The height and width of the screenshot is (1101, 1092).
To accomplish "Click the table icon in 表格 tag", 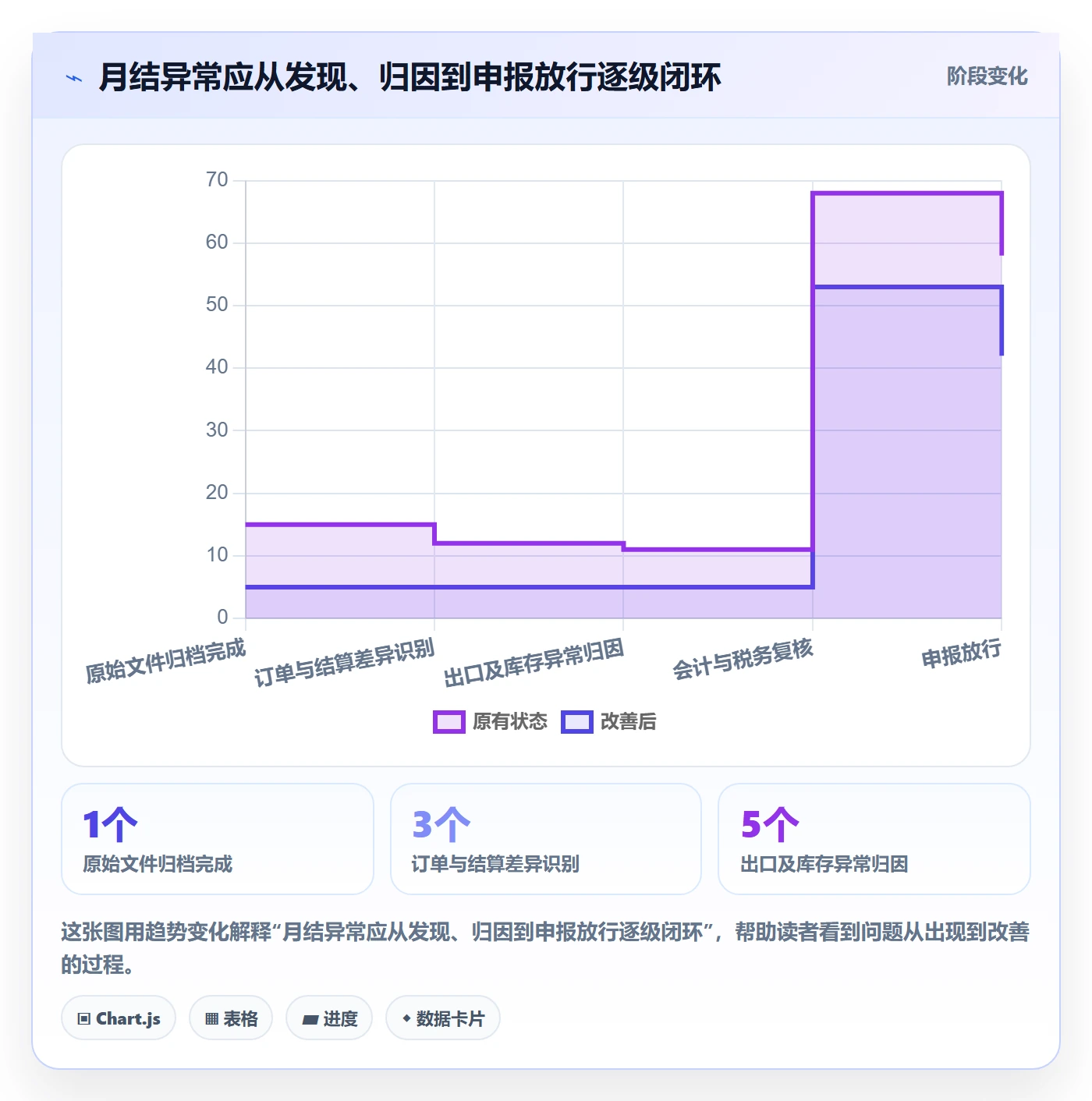I will (211, 1019).
